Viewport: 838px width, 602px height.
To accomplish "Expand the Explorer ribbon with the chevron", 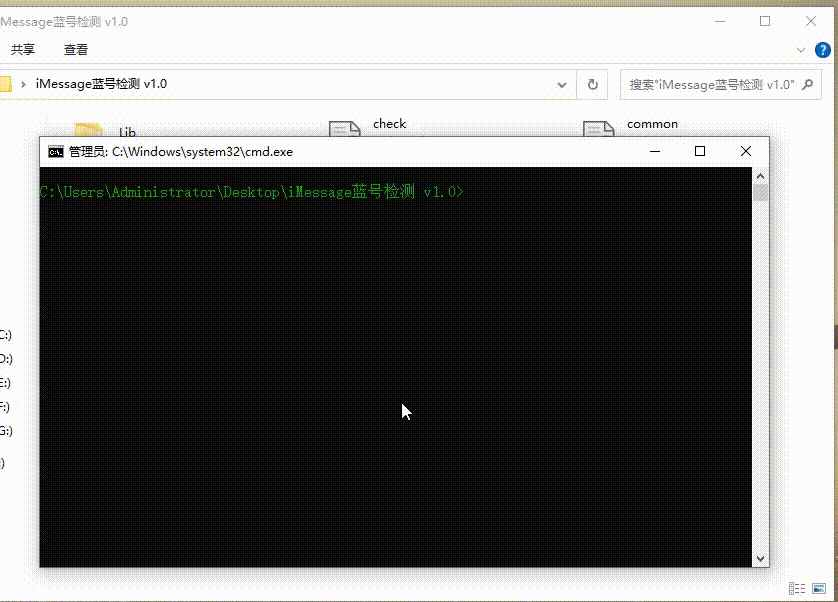I will click(800, 50).
